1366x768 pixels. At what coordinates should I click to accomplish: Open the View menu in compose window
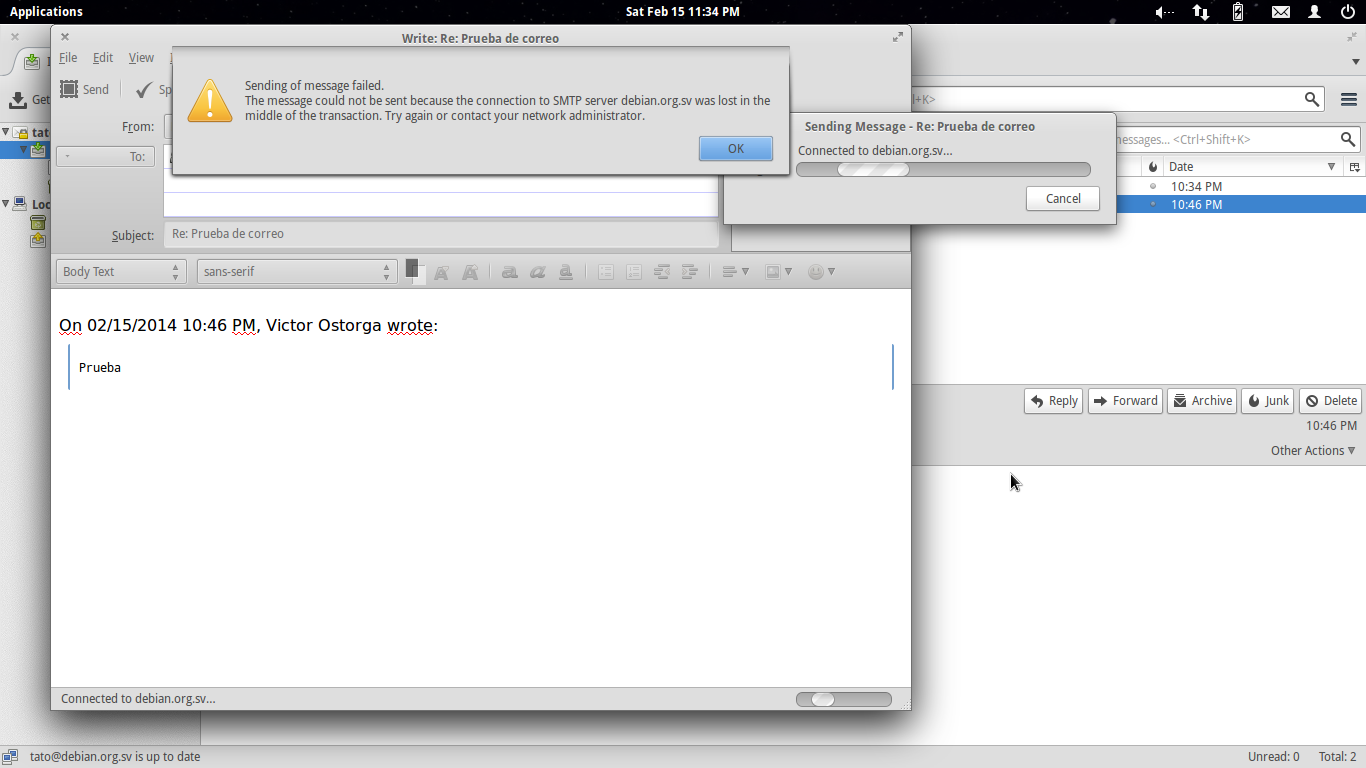click(x=141, y=58)
